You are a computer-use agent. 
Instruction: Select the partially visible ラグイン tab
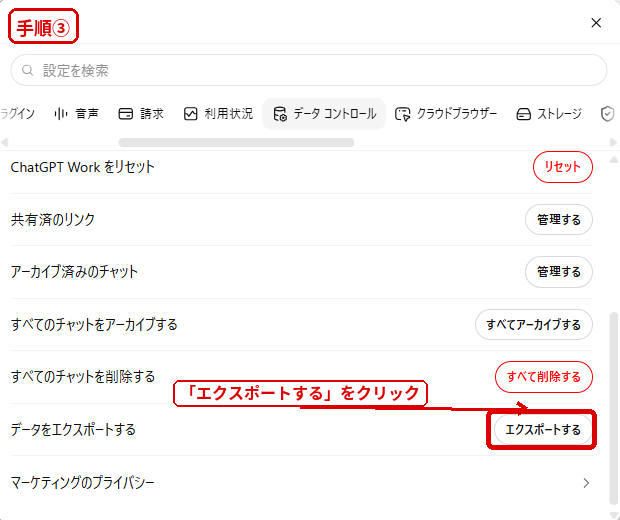coord(17,114)
